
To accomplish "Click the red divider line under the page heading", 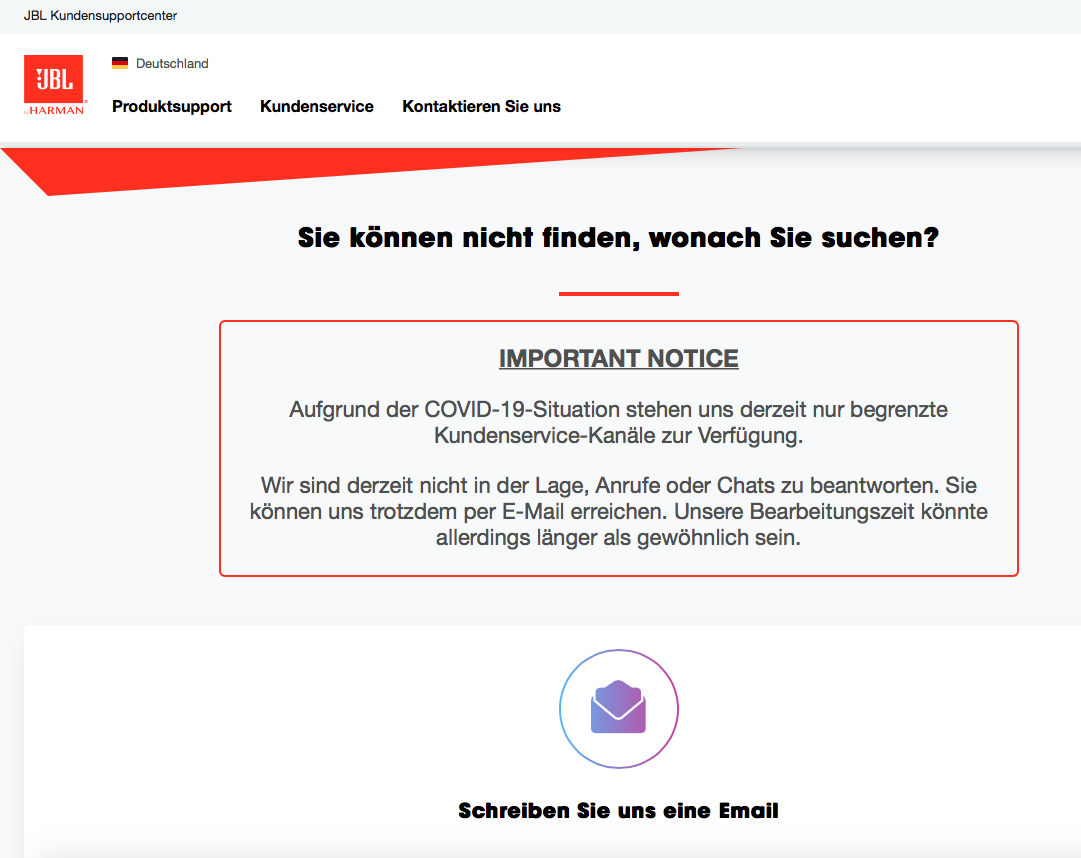I will point(618,291).
